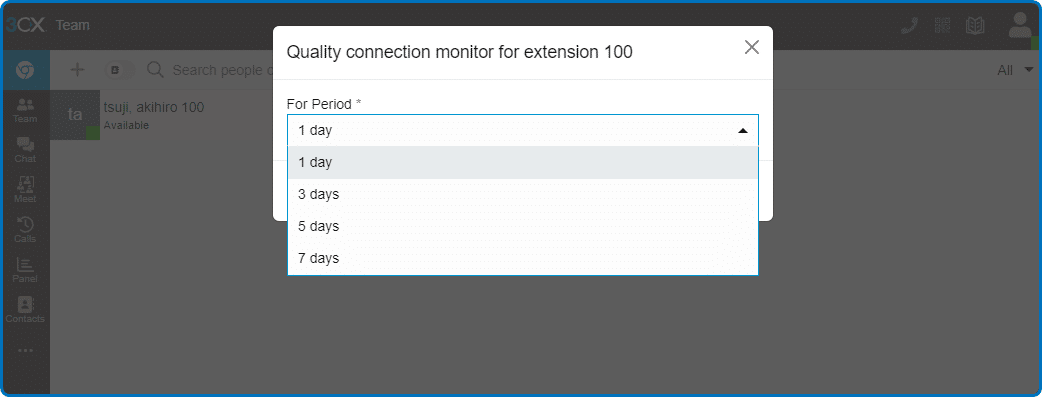Open the Panel sidebar icon
1042x397 pixels.
click(x=25, y=270)
